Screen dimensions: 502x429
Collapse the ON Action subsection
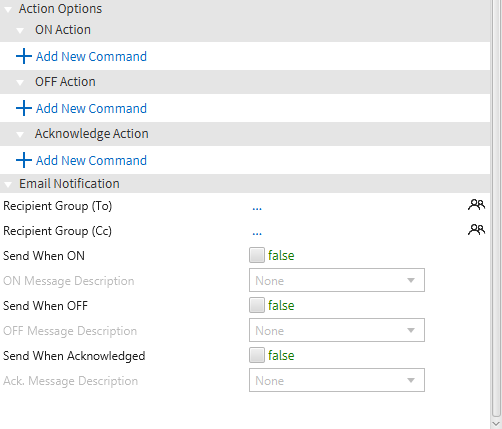pos(20,31)
